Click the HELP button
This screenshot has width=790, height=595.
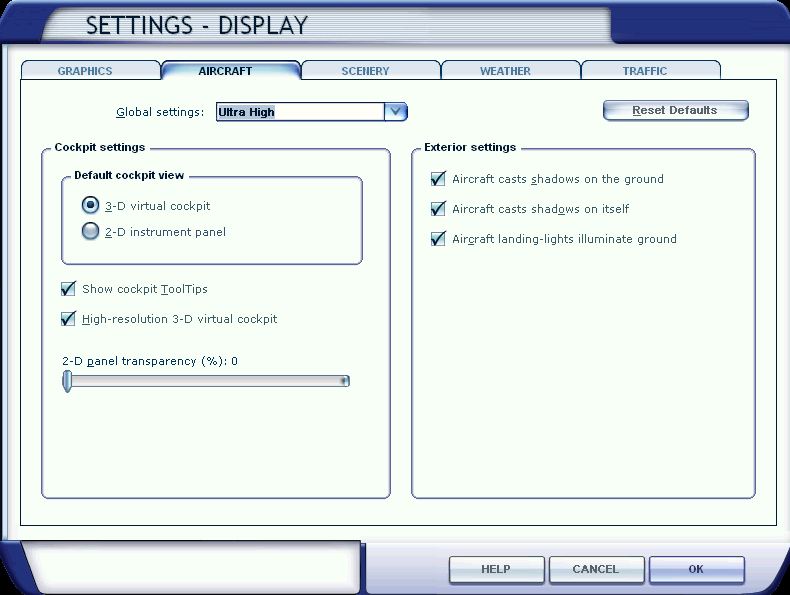(x=496, y=569)
